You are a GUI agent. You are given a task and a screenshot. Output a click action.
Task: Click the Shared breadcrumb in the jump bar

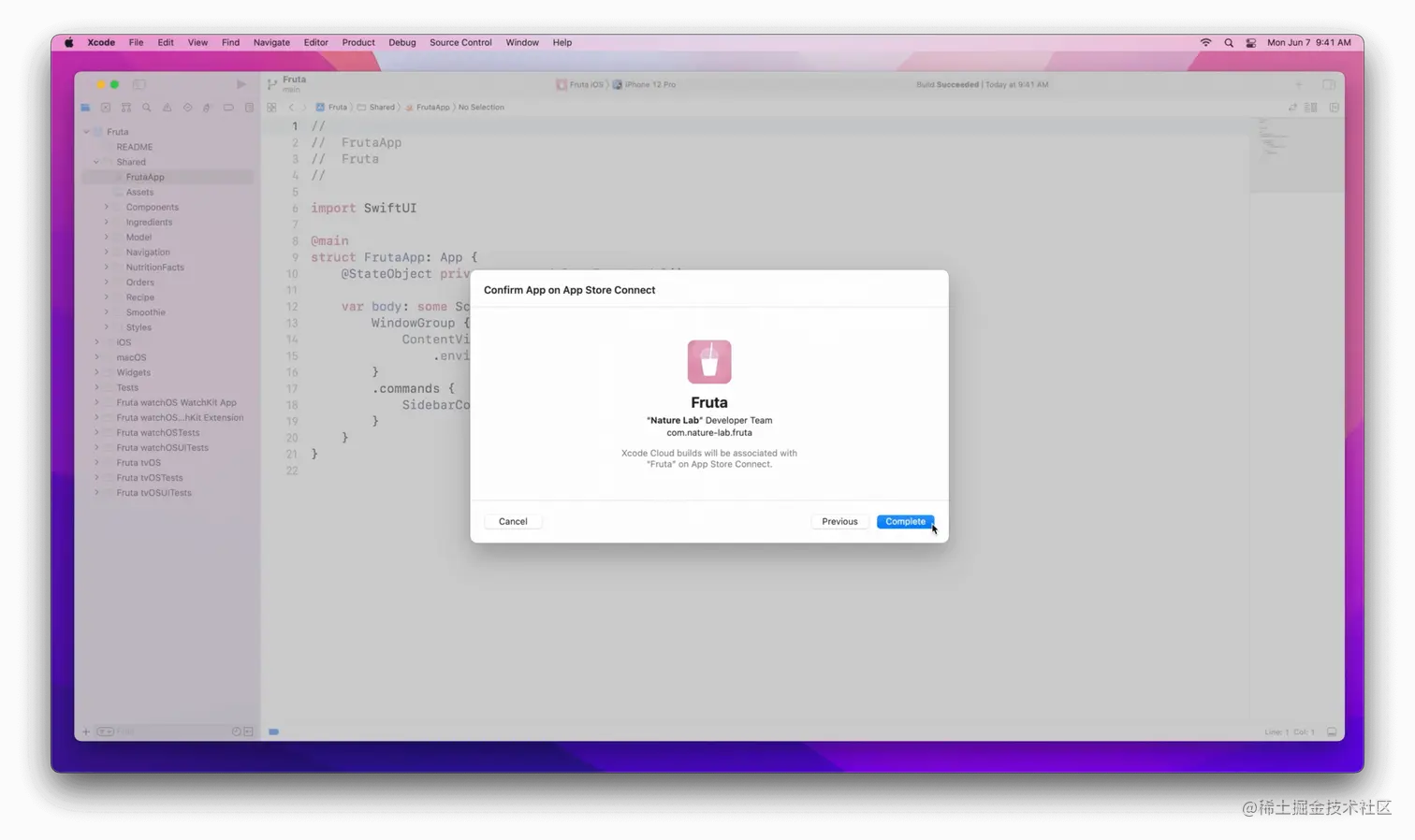[x=376, y=108]
